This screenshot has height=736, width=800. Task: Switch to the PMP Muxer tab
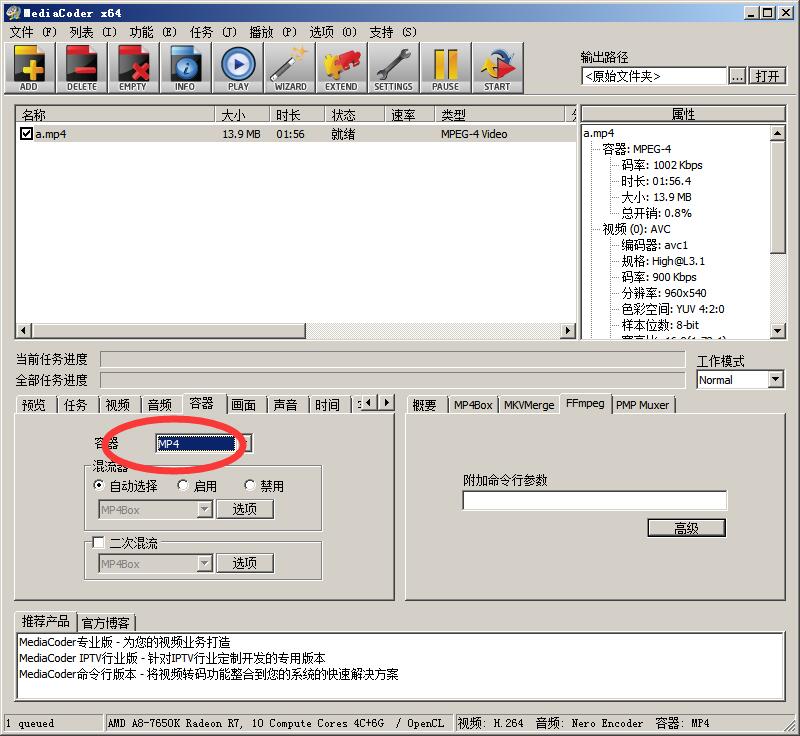[x=642, y=405]
